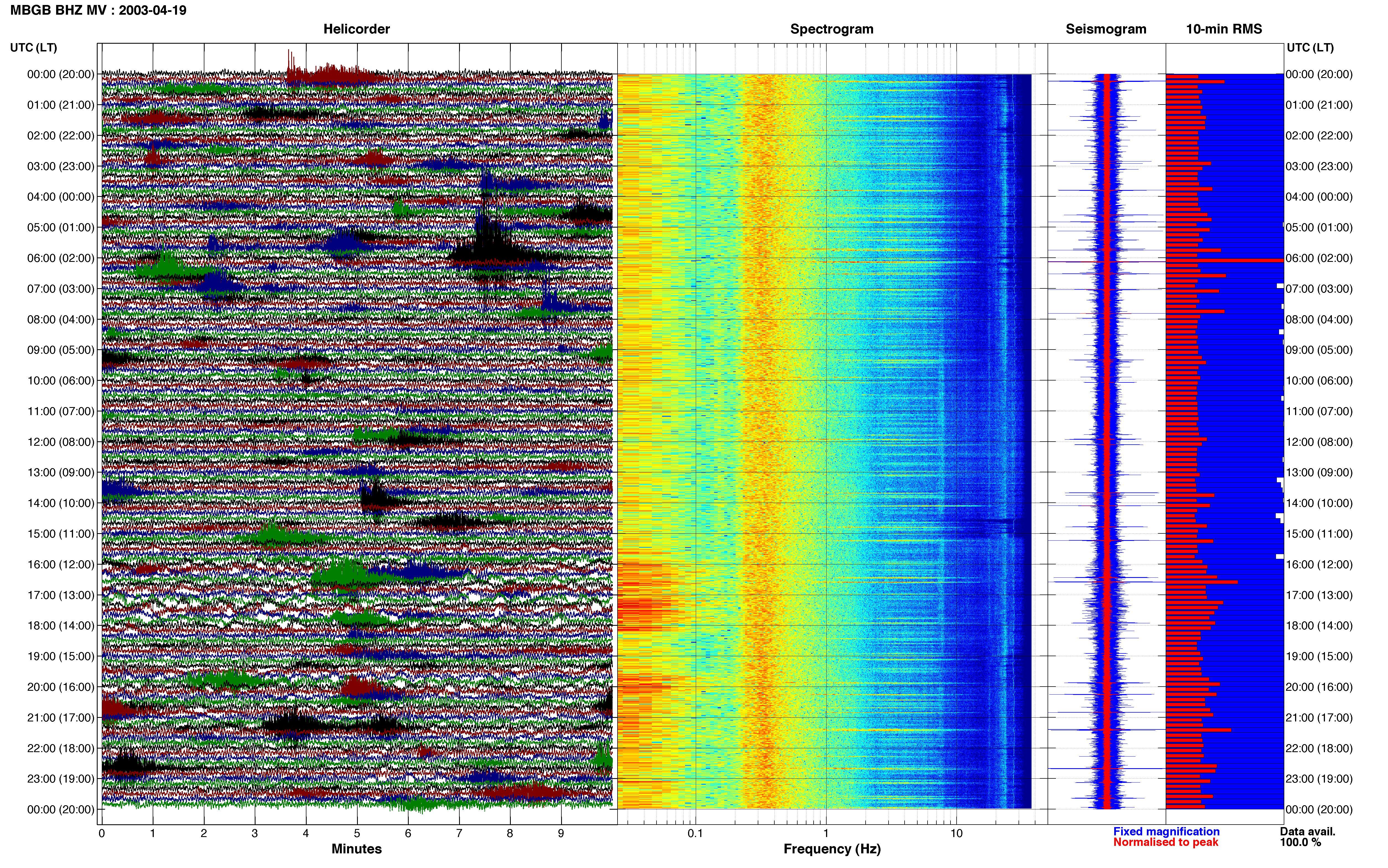Screen dimensions: 1388x868
Task: Click the 'Minutes' axis label
Action: (356, 848)
